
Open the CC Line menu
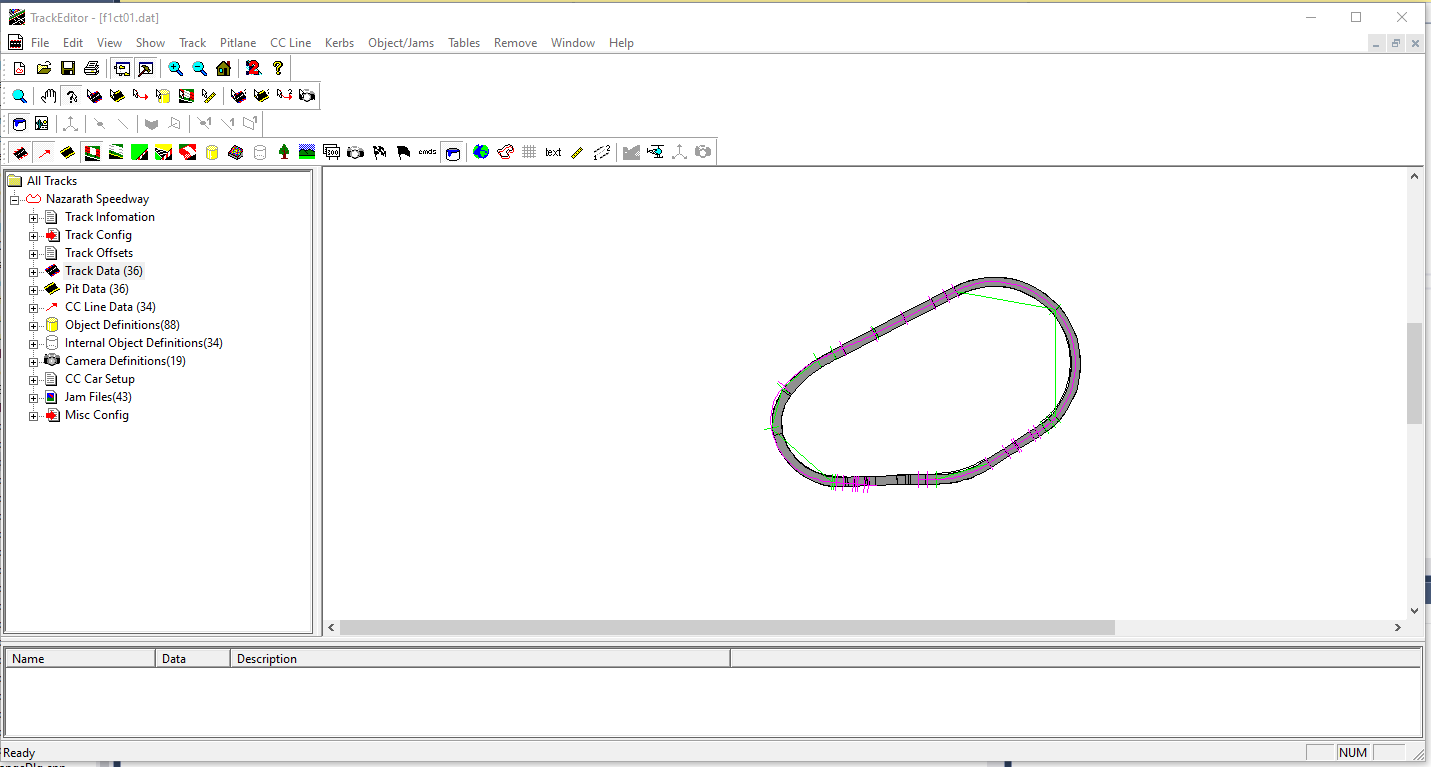(290, 43)
